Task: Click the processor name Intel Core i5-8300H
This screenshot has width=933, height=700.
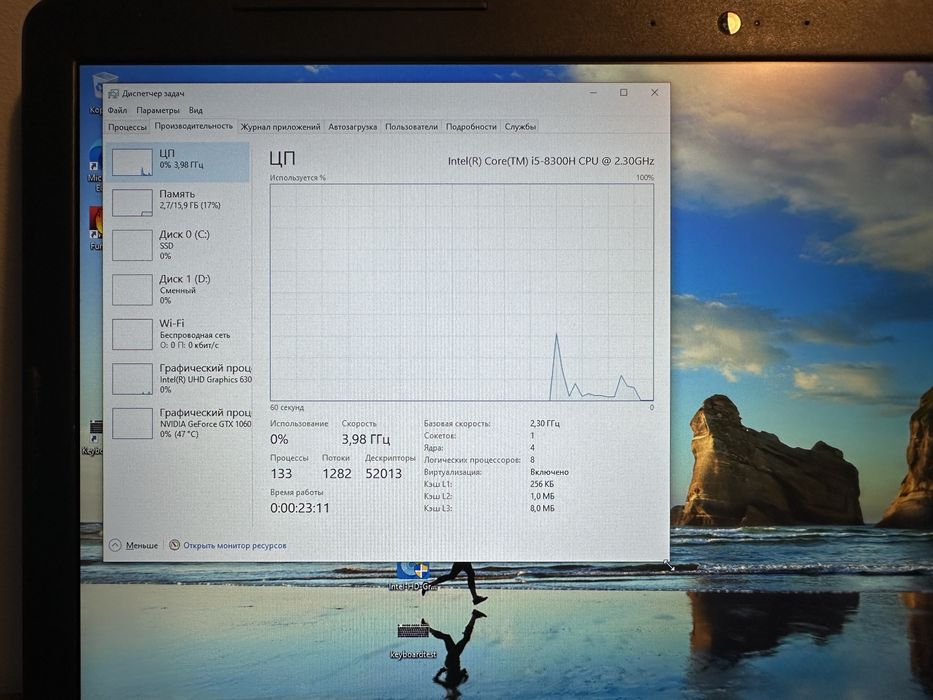Action: (x=550, y=161)
